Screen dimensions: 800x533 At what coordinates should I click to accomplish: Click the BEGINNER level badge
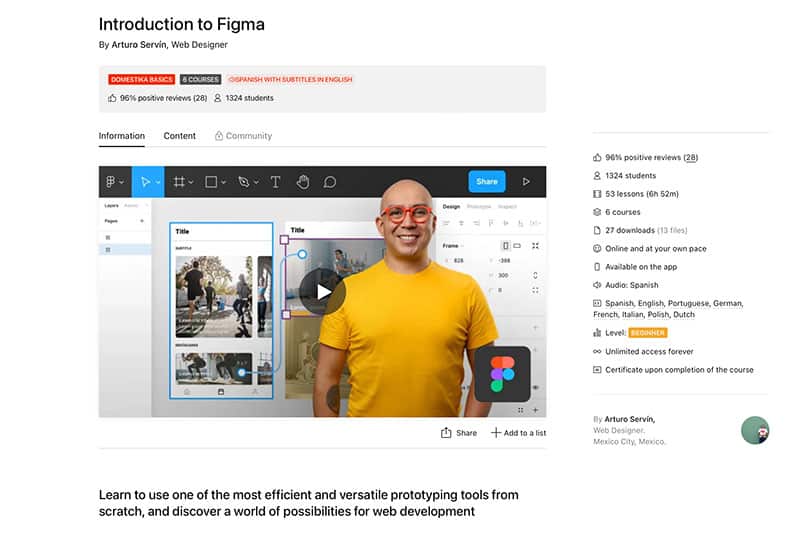click(647, 333)
